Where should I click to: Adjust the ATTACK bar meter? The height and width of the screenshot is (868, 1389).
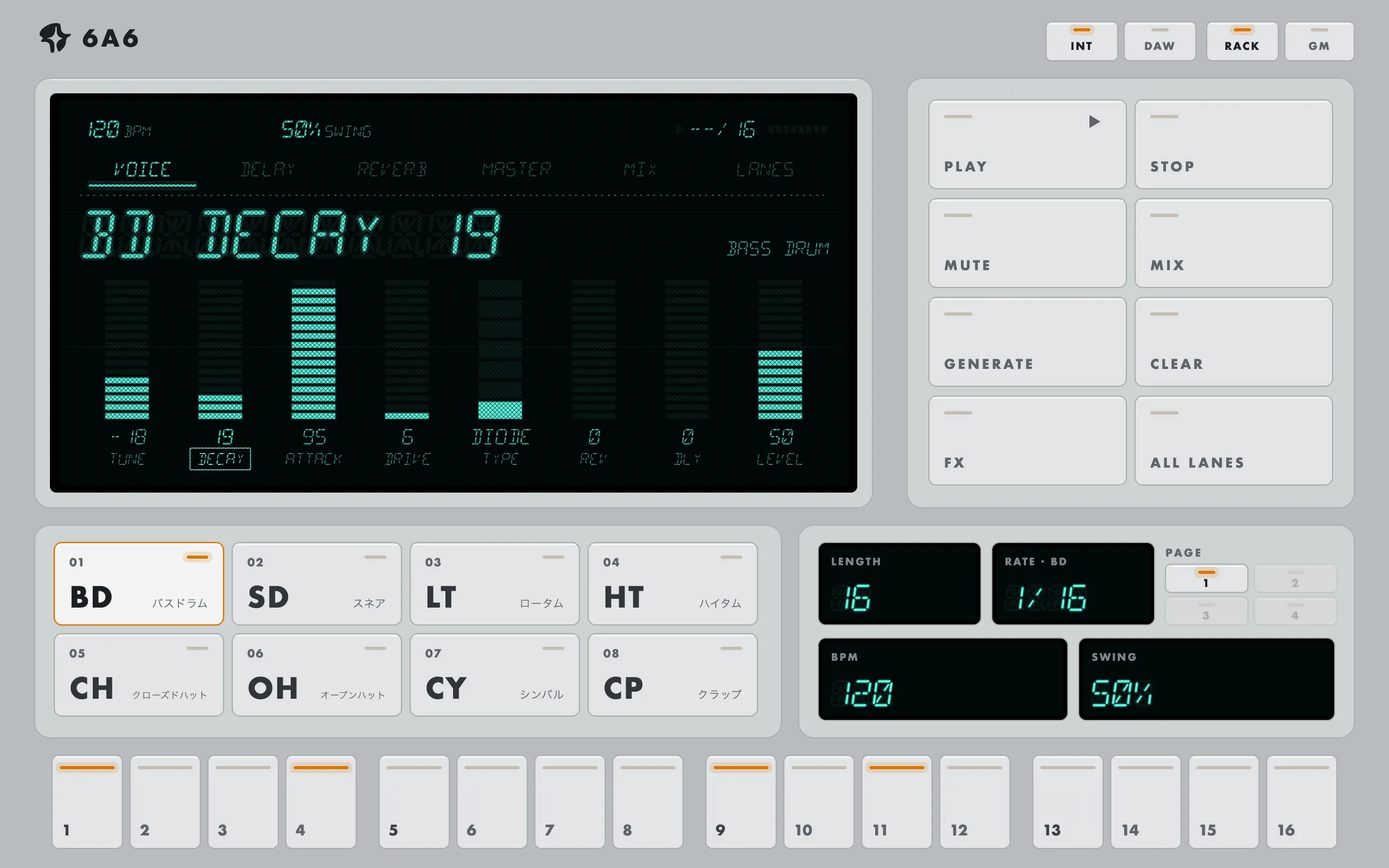(x=314, y=349)
